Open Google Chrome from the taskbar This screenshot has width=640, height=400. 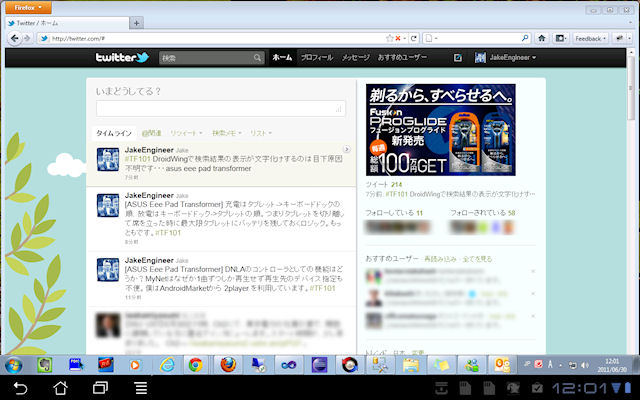196,365
